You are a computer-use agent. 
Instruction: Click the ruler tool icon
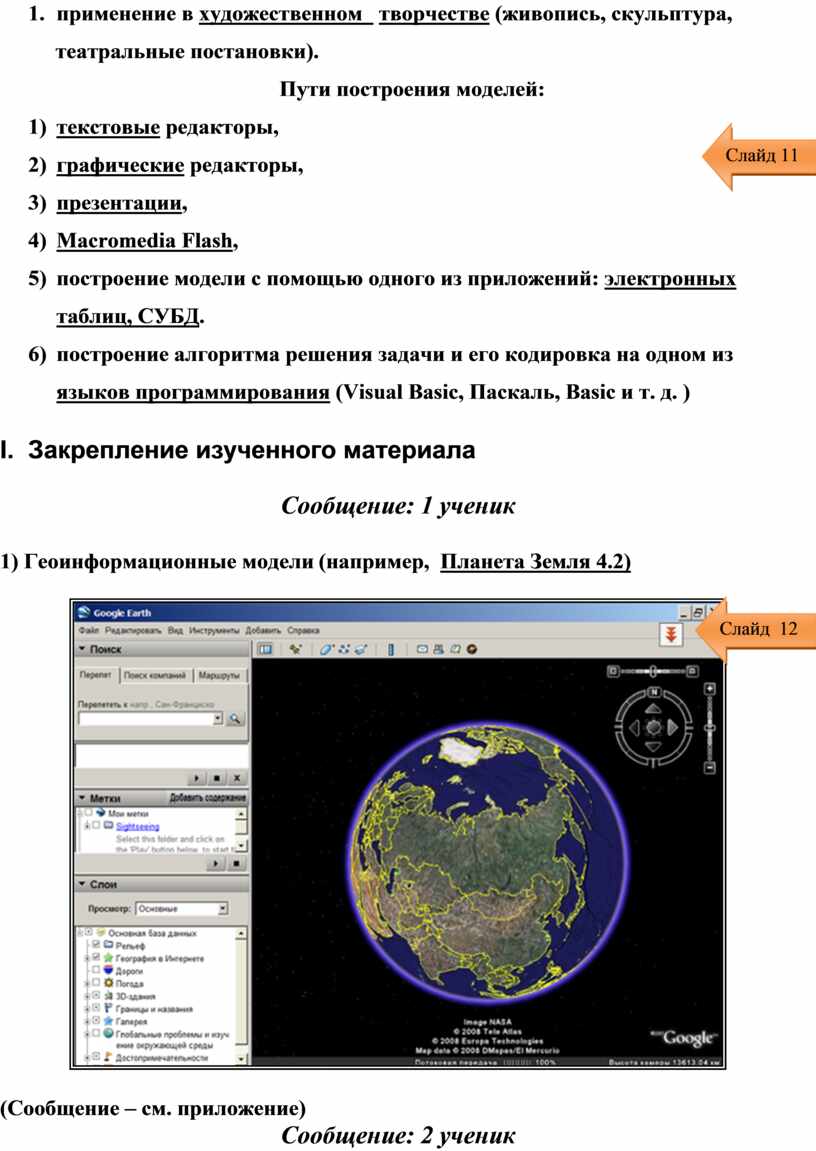coord(390,649)
